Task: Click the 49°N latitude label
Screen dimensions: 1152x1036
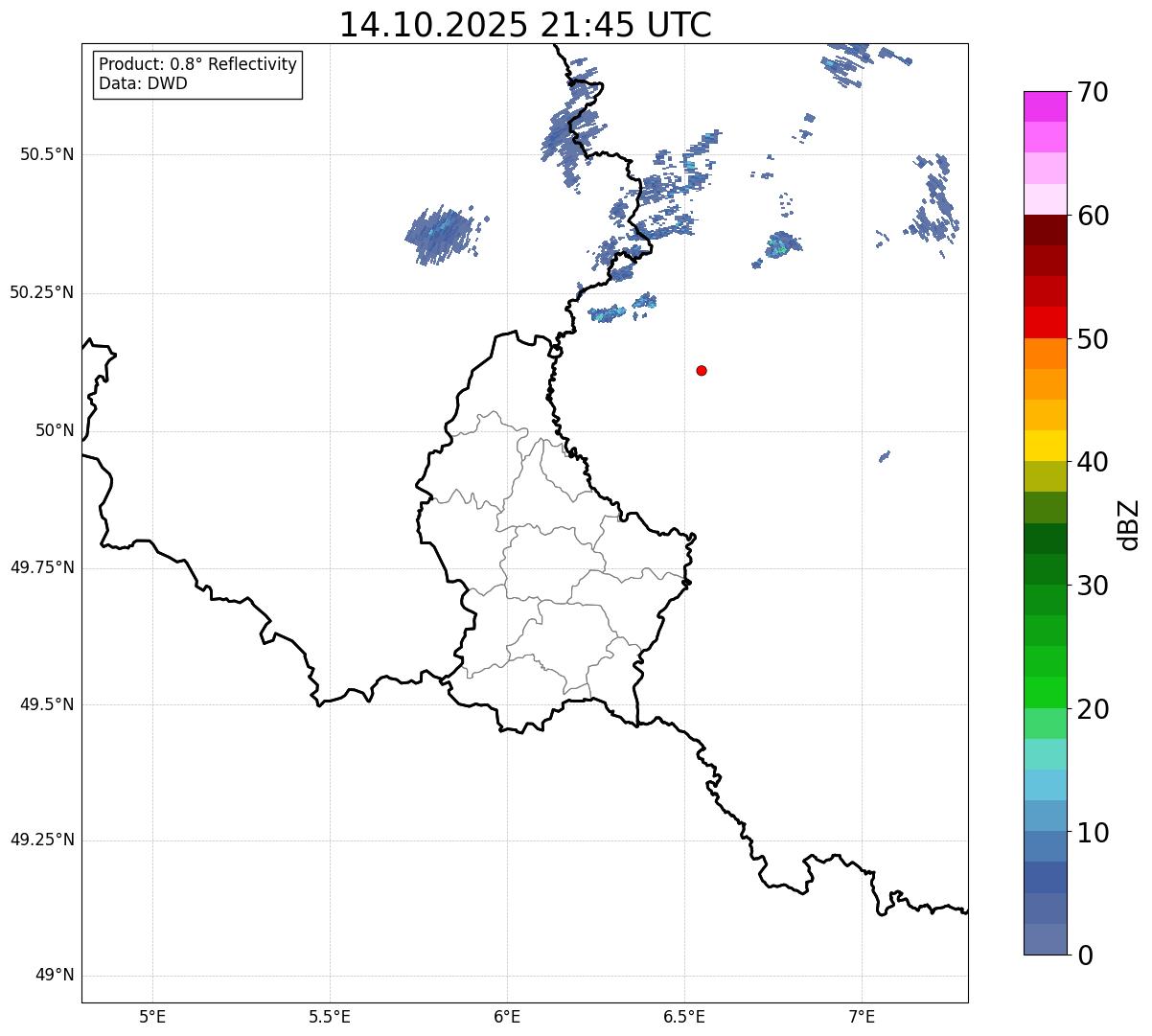Action: (55, 976)
